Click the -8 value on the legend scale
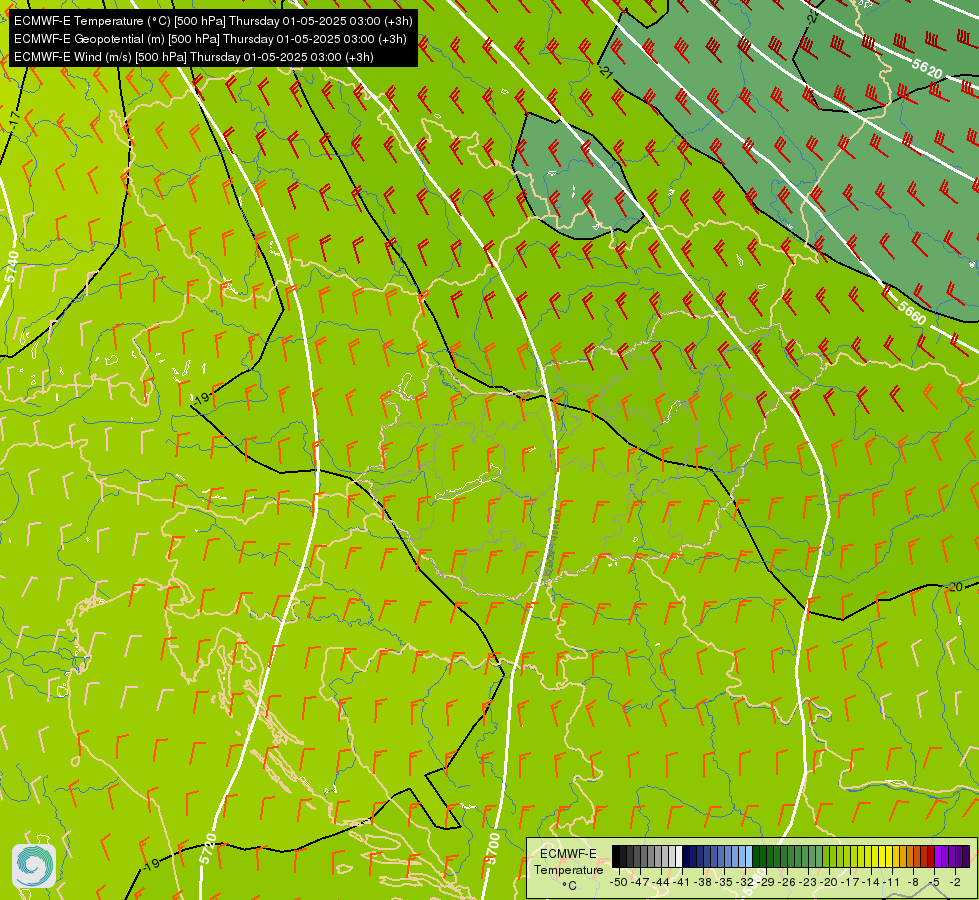The height and width of the screenshot is (900, 979). tap(913, 882)
